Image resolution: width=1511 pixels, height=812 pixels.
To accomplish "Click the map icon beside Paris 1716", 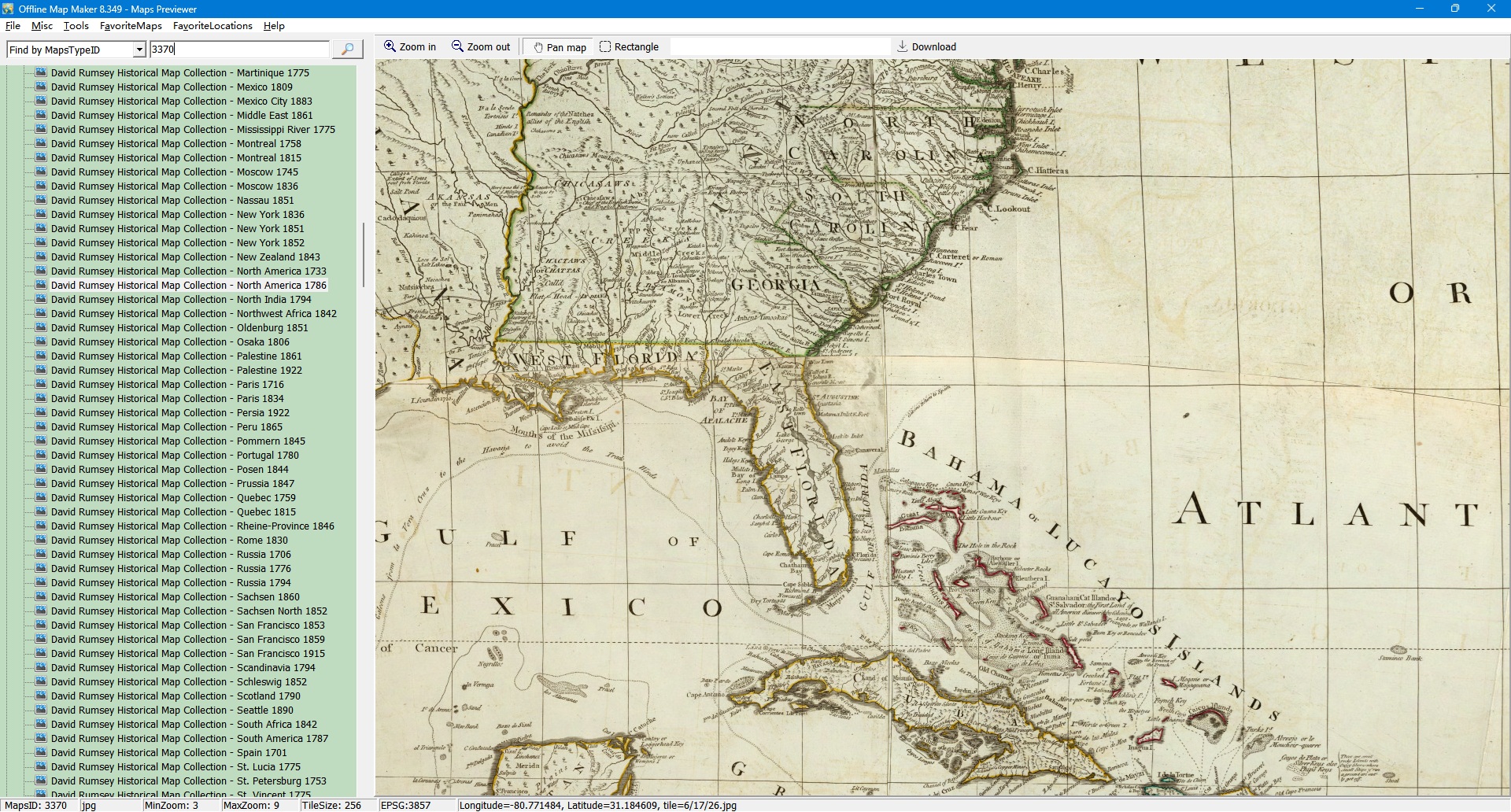I will coord(42,385).
